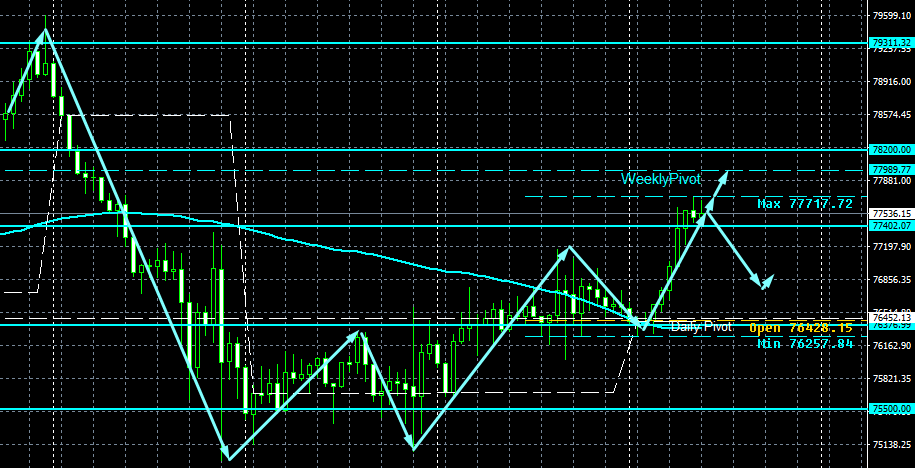The width and height of the screenshot is (915, 468).
Task: Click the WeeklyPivot label on the chart
Action: [661, 179]
